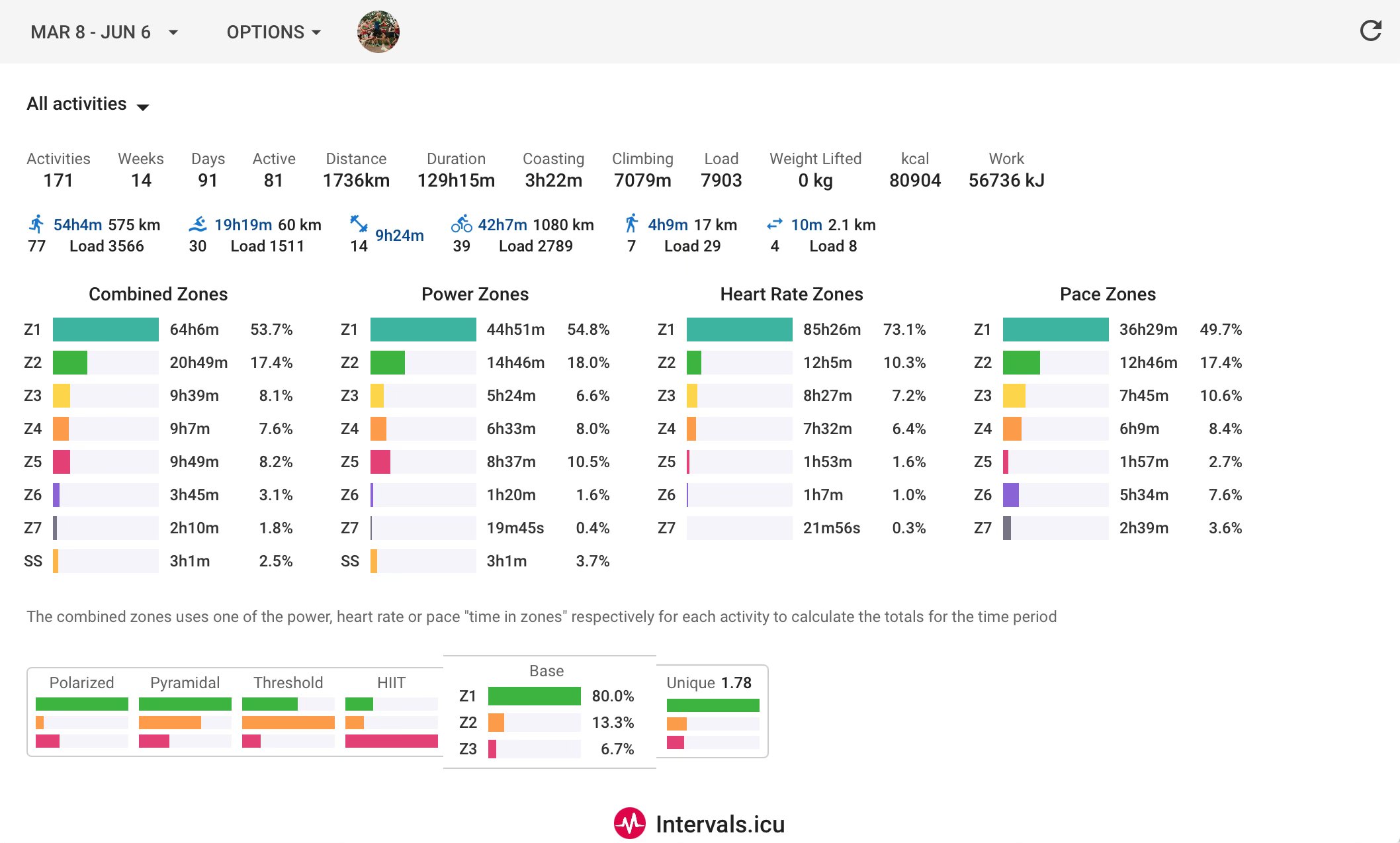Viewport: 1400px width, 843px height.
Task: Select the Pyramidal training distribution
Action: pyautogui.click(x=185, y=711)
